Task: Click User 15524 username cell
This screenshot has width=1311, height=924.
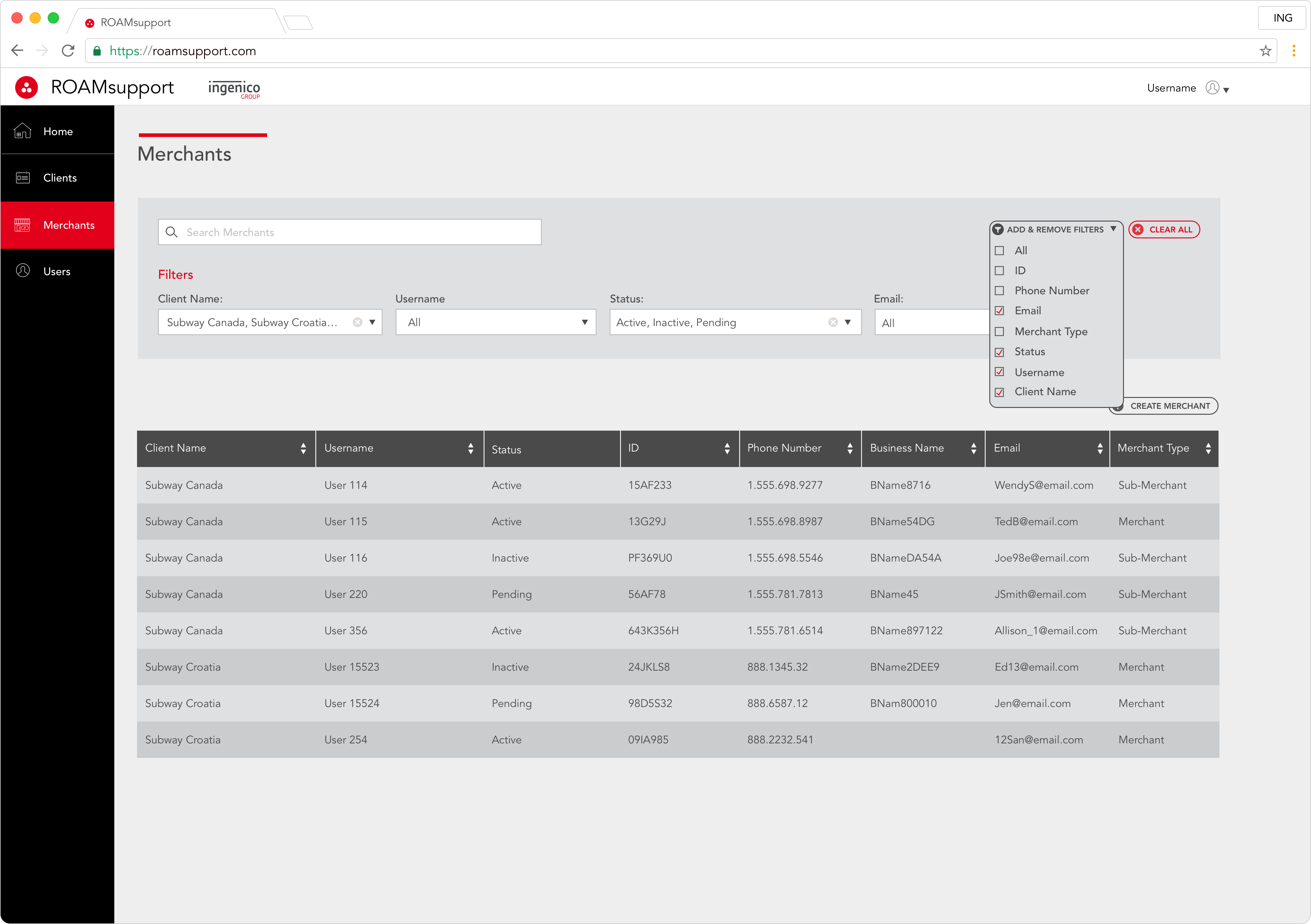Action: 352,704
